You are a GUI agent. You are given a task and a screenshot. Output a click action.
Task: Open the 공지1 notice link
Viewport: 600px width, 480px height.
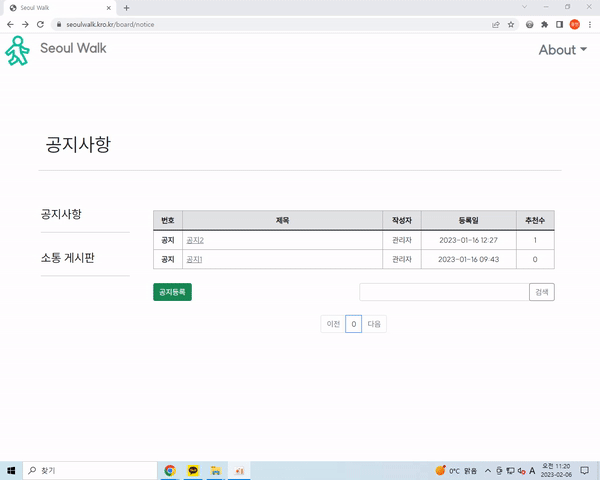pos(194,260)
